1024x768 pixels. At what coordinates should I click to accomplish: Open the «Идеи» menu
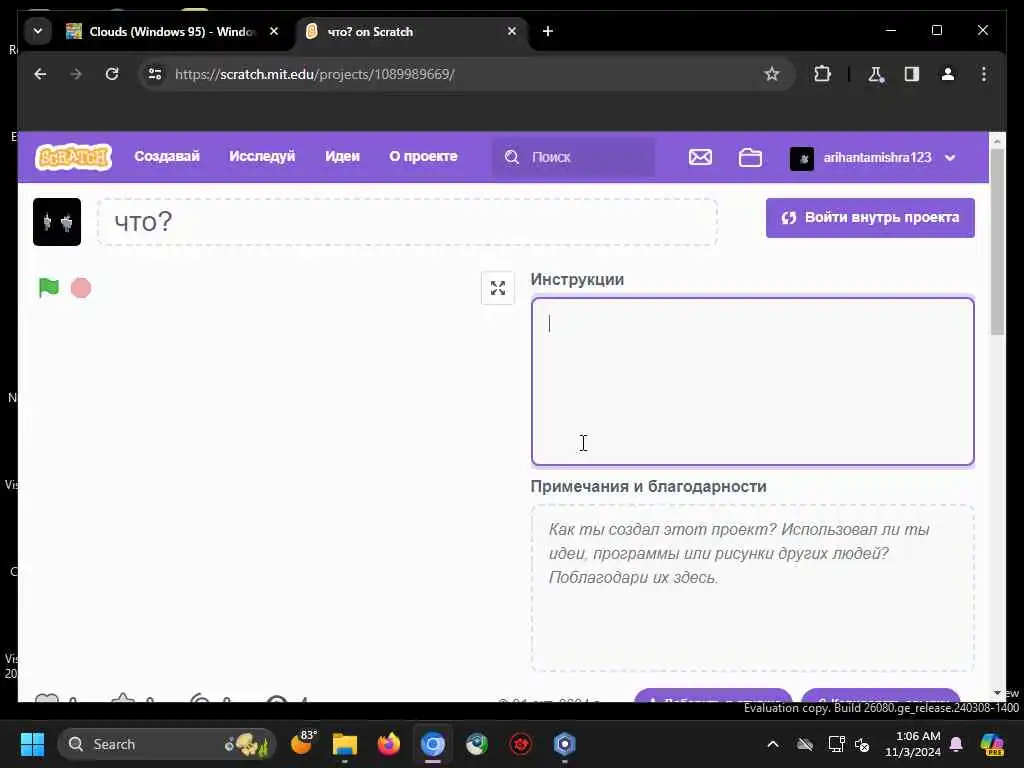click(x=342, y=157)
